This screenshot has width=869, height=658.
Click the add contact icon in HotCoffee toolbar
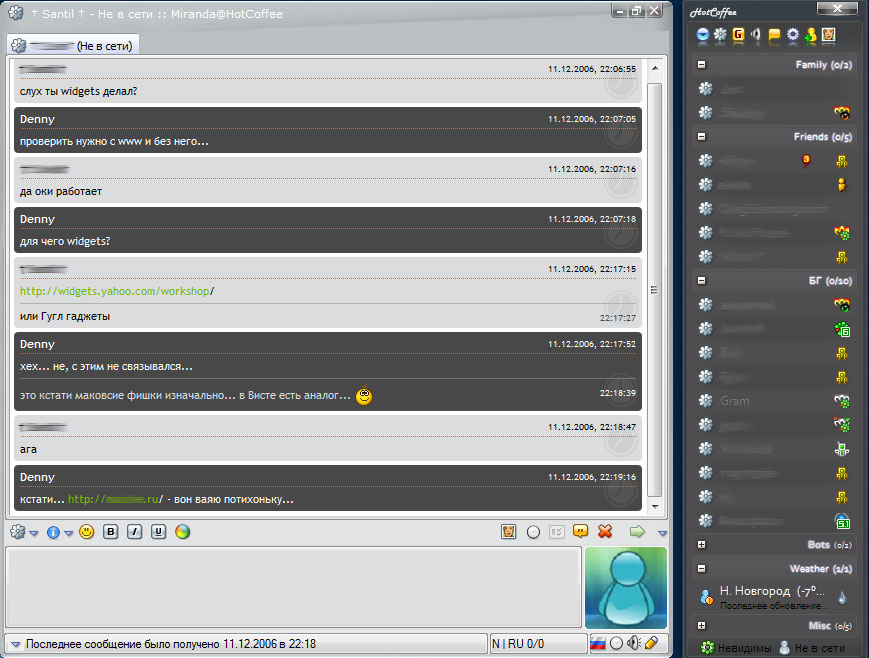(811, 35)
